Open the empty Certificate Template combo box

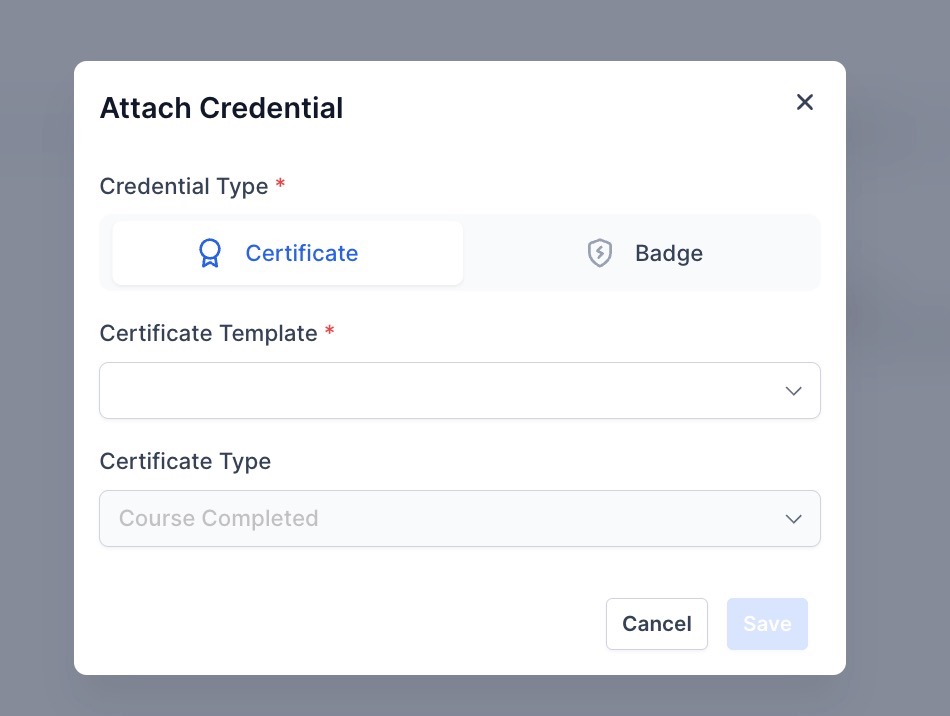coord(440,390)
